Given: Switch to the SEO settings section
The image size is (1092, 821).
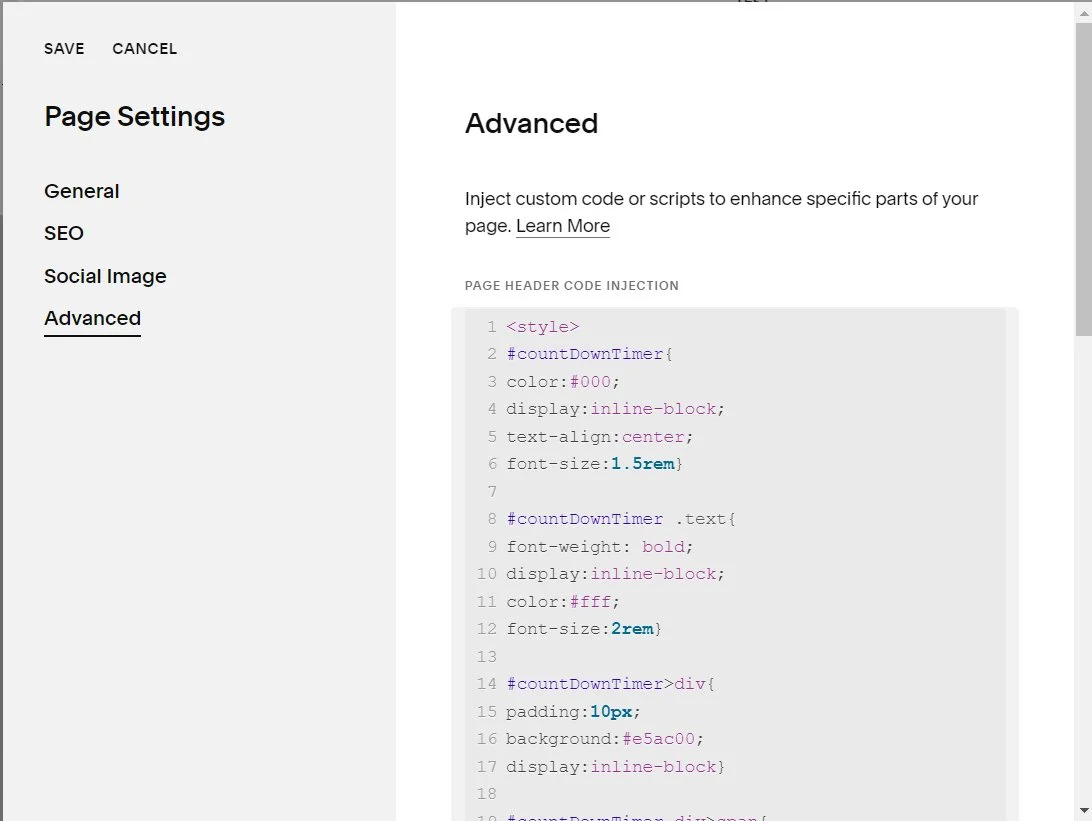Looking at the screenshot, I should (x=63, y=233).
